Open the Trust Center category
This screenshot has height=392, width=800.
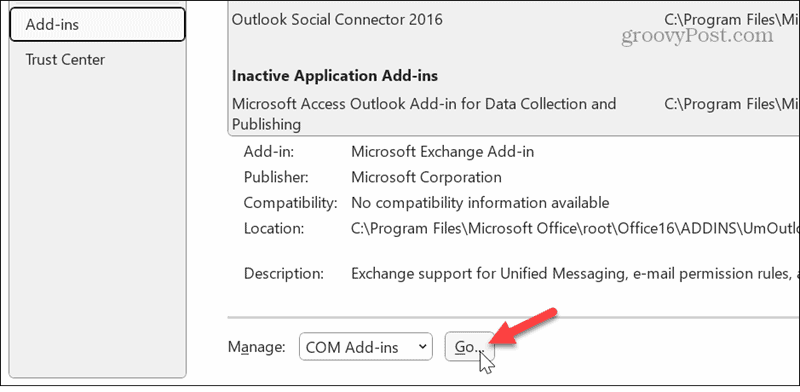click(x=65, y=60)
